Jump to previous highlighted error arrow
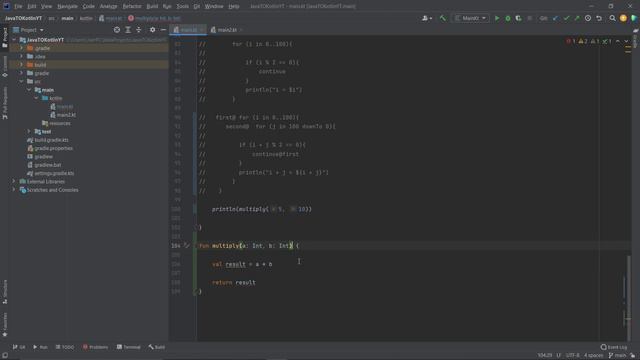The image size is (640, 360). pos(618,41)
